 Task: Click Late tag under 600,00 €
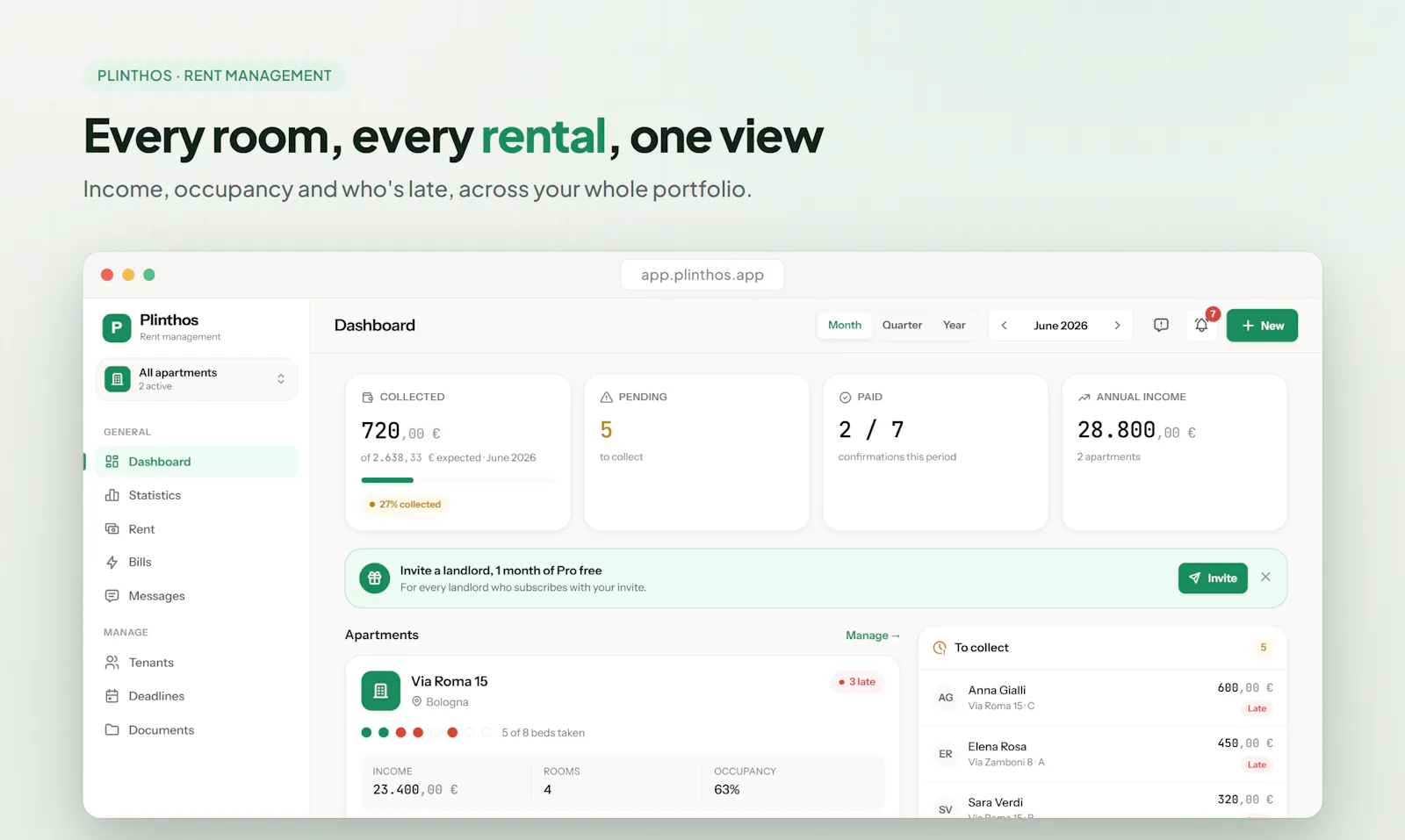click(1257, 708)
